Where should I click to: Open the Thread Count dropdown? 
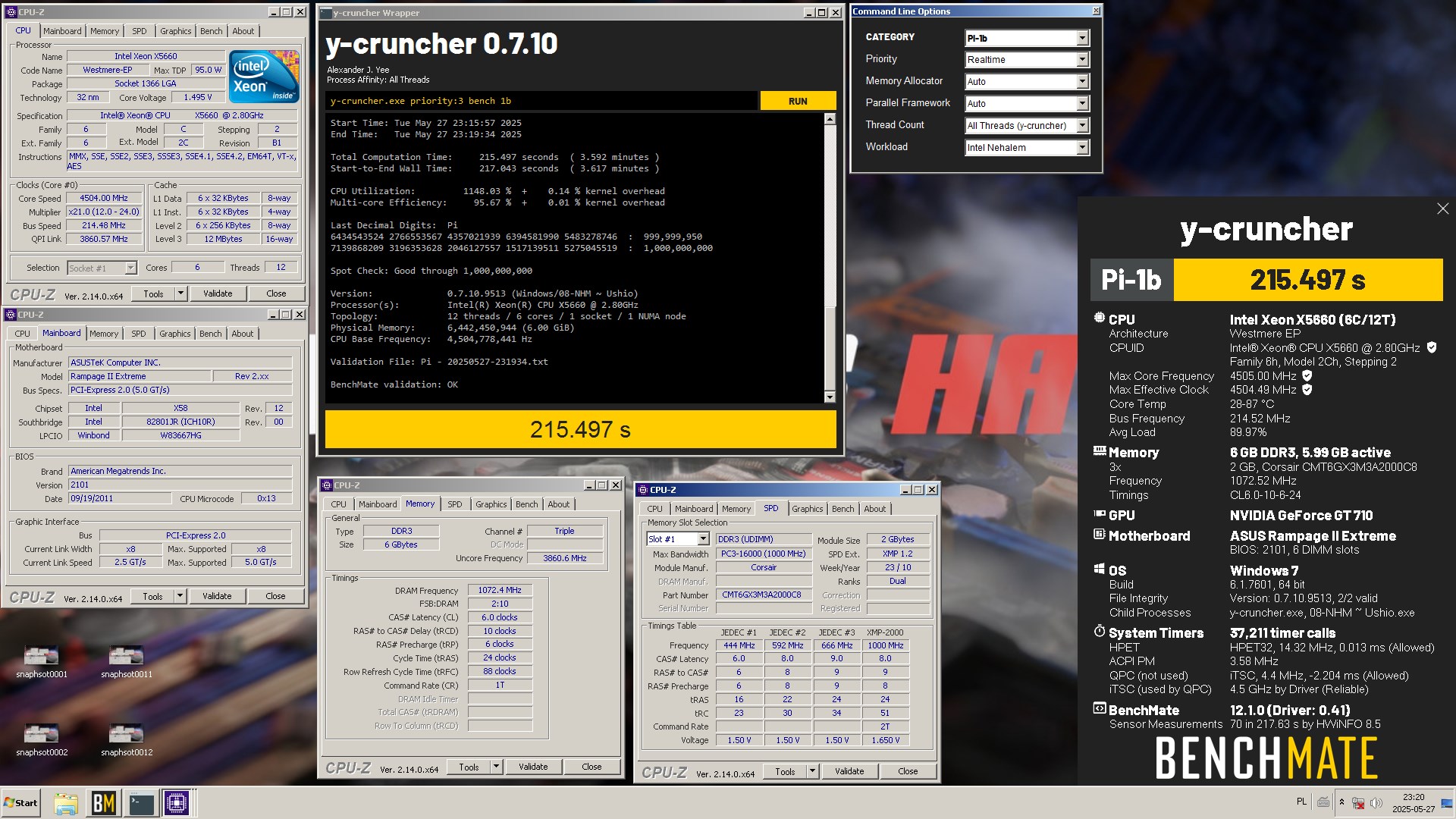pyautogui.click(x=1027, y=125)
